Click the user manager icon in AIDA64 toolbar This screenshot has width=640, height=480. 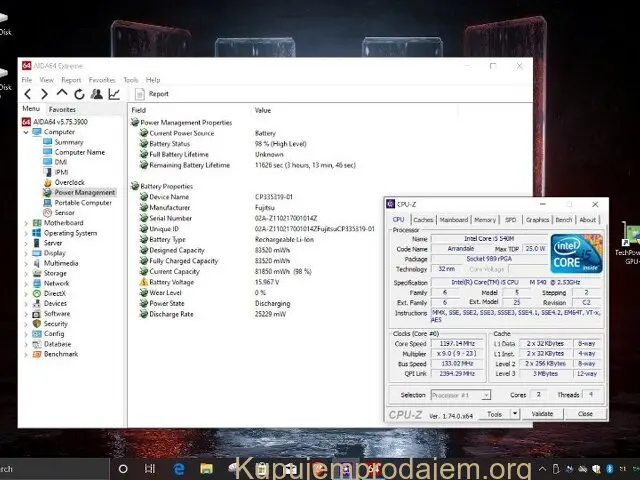click(96, 94)
